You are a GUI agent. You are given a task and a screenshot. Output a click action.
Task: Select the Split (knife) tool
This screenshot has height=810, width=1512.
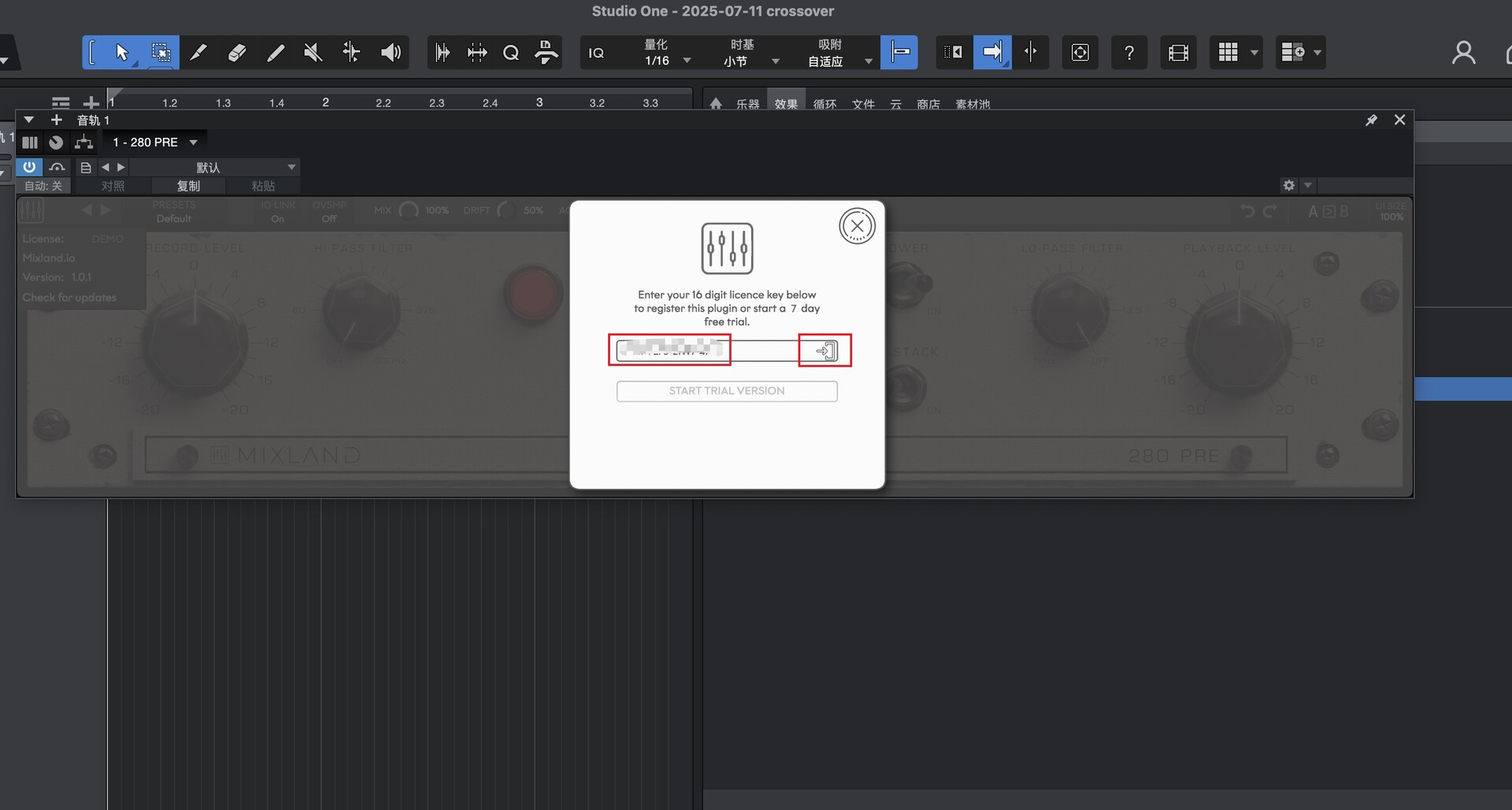pos(198,53)
